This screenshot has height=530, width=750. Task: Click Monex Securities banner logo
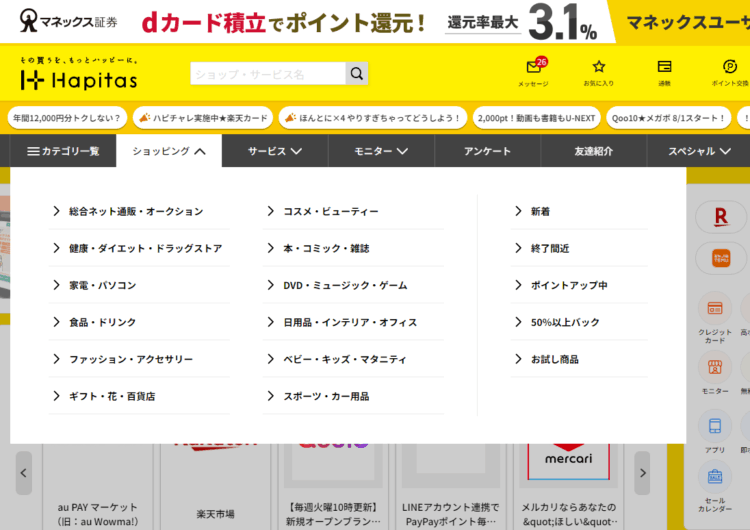coord(68,22)
